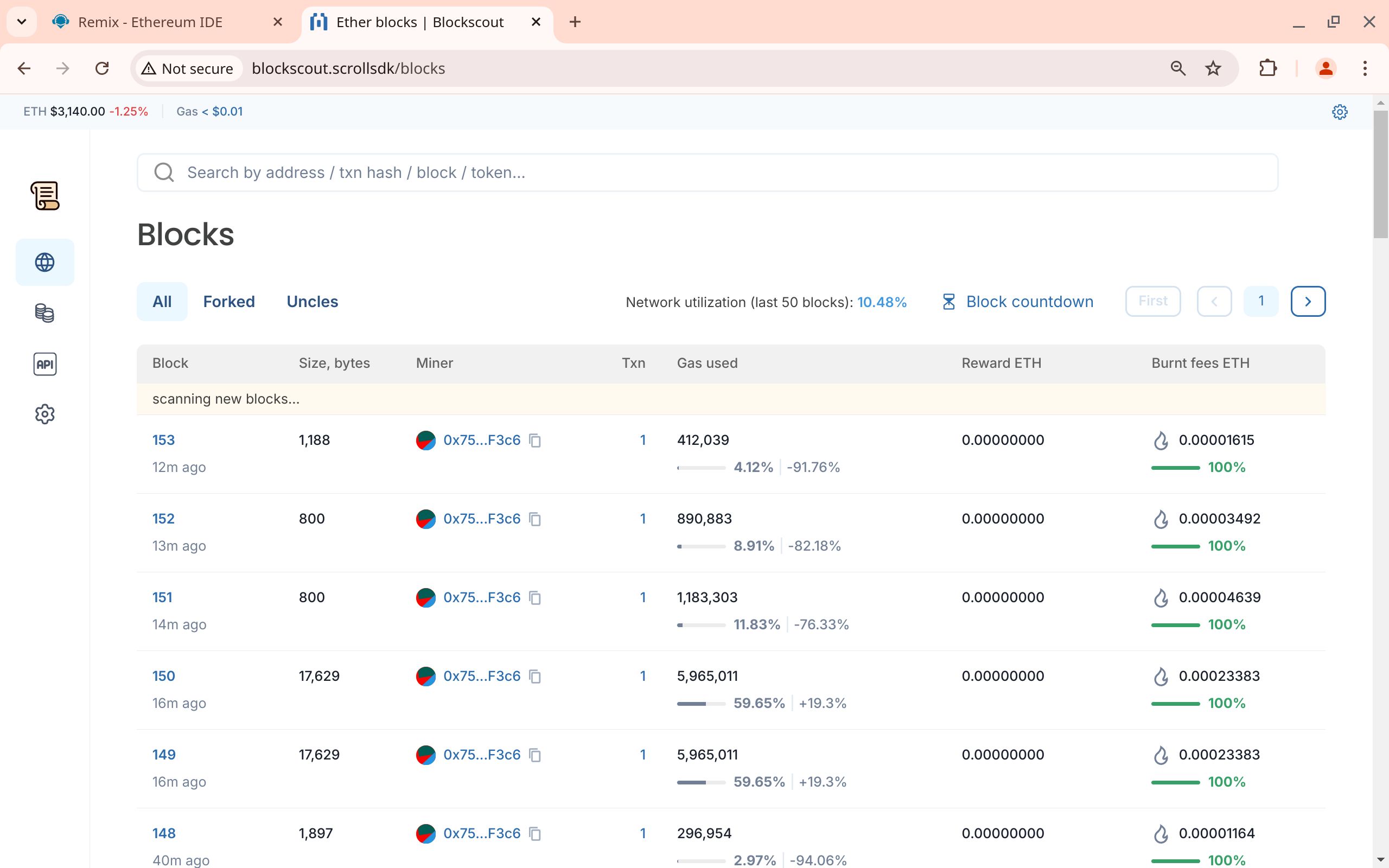Select the All blocks tab

click(x=162, y=302)
